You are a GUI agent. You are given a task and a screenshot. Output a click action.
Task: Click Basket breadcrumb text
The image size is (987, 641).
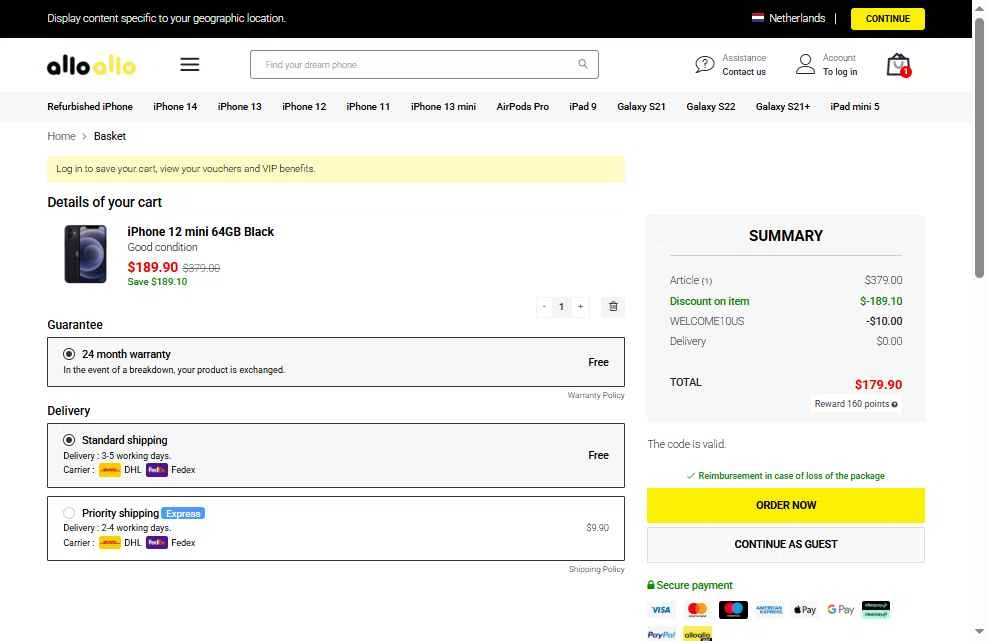pyautogui.click(x=110, y=136)
